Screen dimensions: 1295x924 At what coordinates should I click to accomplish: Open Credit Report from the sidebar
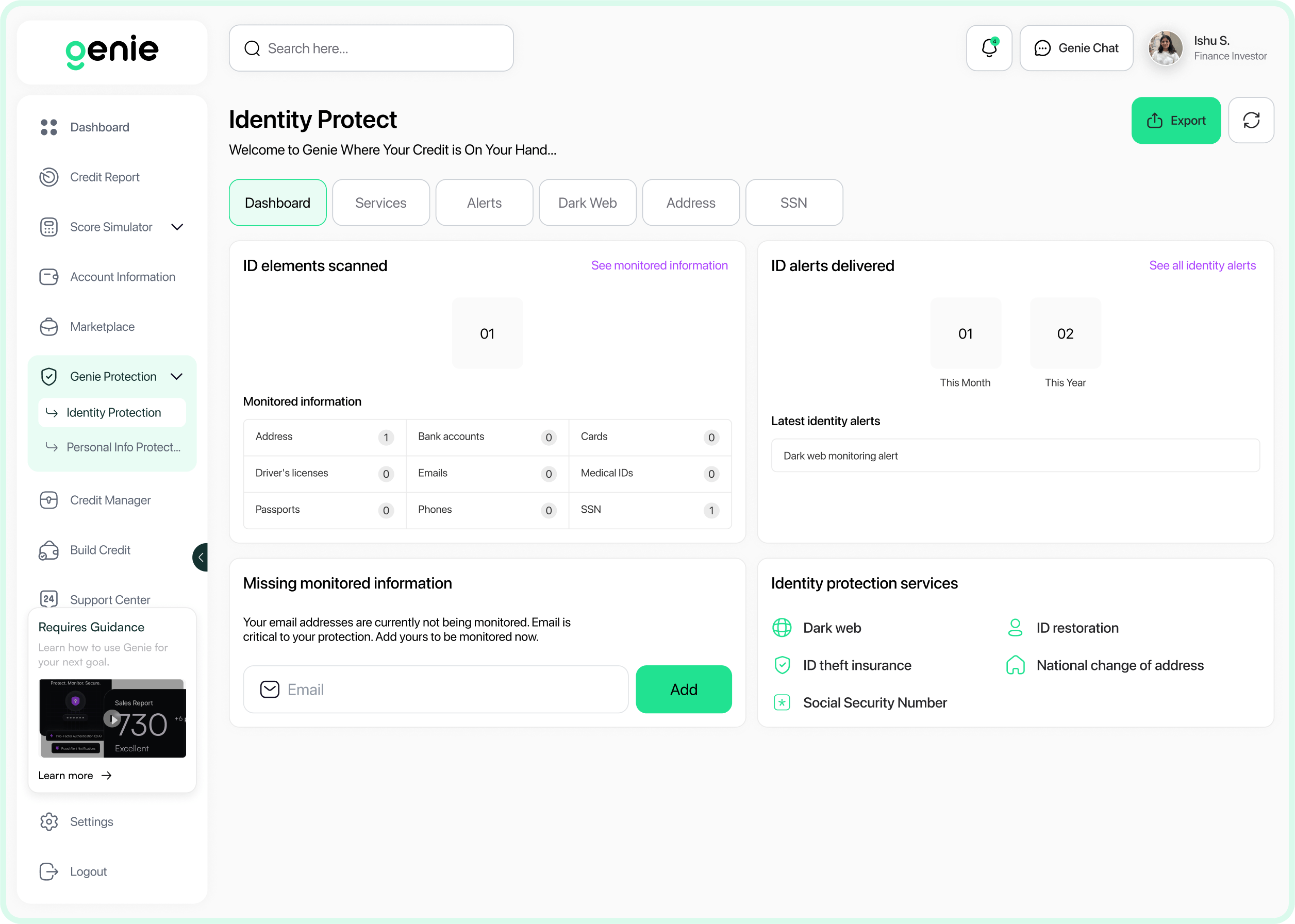tap(104, 177)
